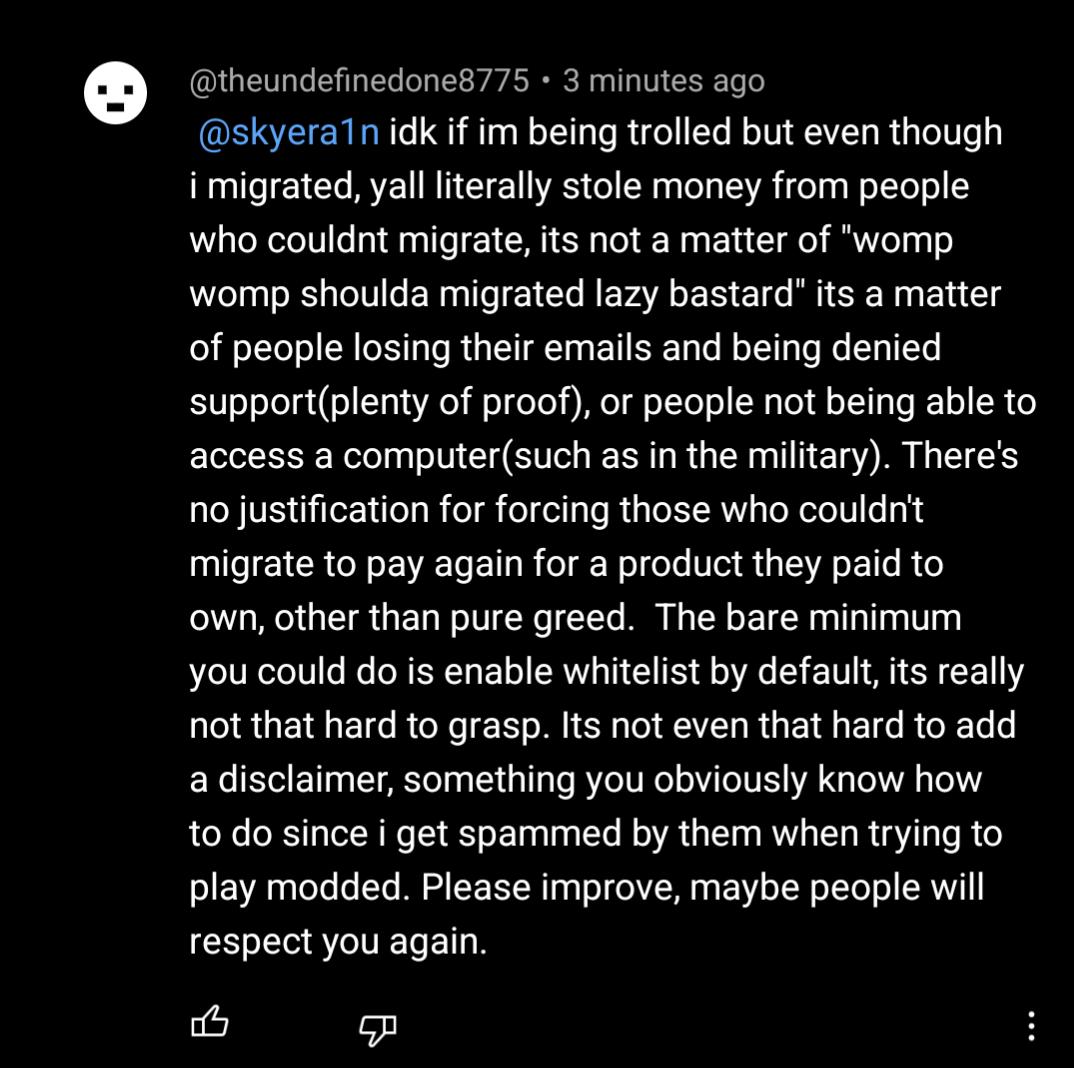
Task: Like the comment with thumbs up
Action: pos(210,1023)
